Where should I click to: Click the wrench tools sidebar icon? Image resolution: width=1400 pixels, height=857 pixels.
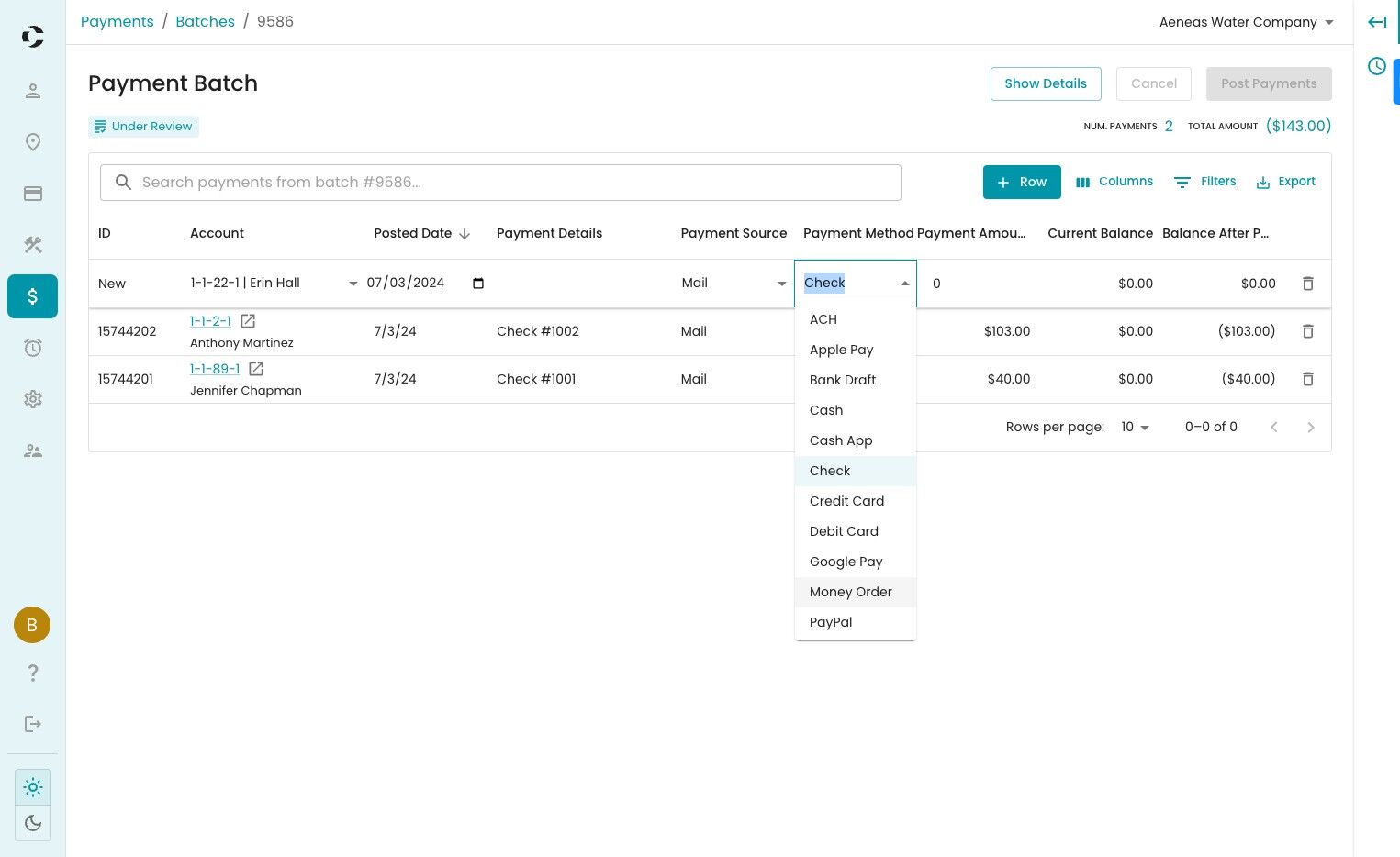tap(32, 245)
